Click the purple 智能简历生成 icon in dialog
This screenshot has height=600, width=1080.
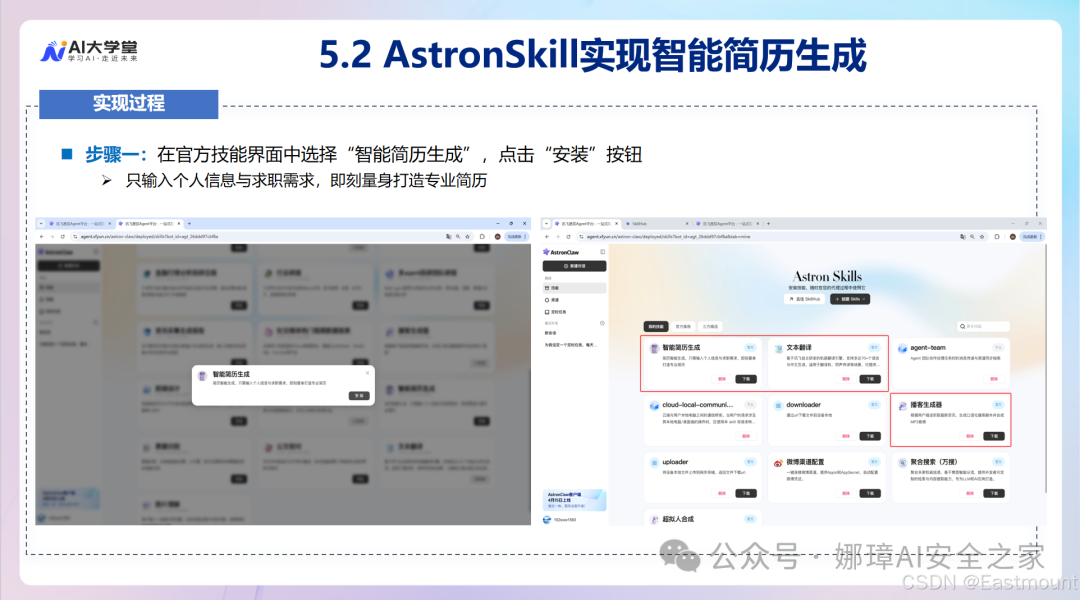click(202, 376)
